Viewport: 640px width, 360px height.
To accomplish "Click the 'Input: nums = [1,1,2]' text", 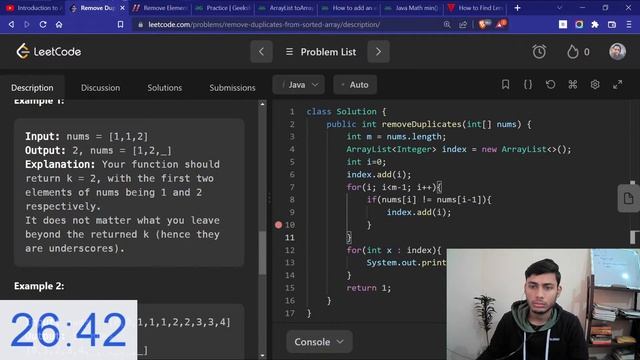I will click(x=87, y=136).
